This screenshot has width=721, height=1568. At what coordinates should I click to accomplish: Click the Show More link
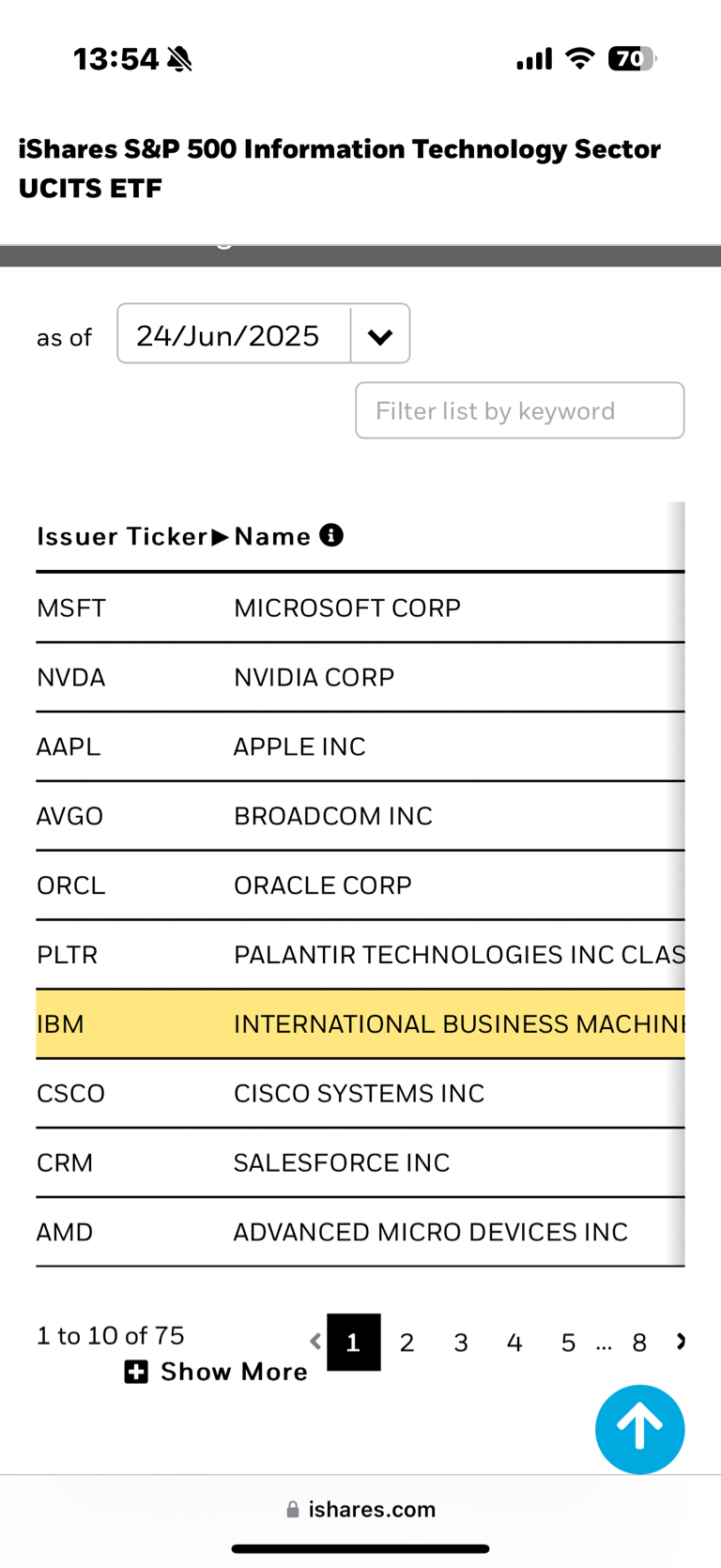[234, 1372]
